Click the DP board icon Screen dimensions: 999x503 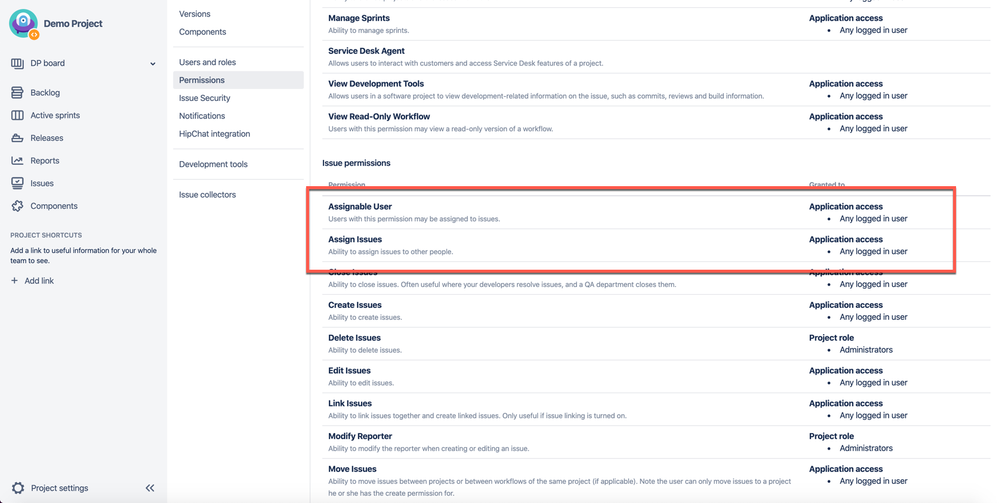pyautogui.click(x=17, y=63)
